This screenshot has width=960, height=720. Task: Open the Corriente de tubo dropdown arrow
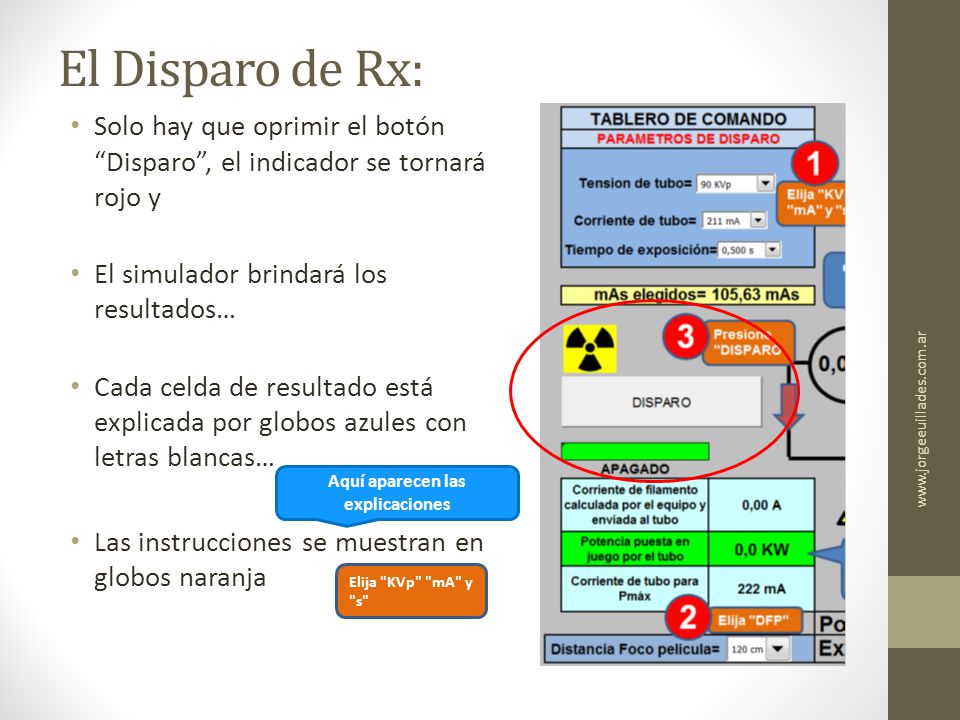click(758, 220)
